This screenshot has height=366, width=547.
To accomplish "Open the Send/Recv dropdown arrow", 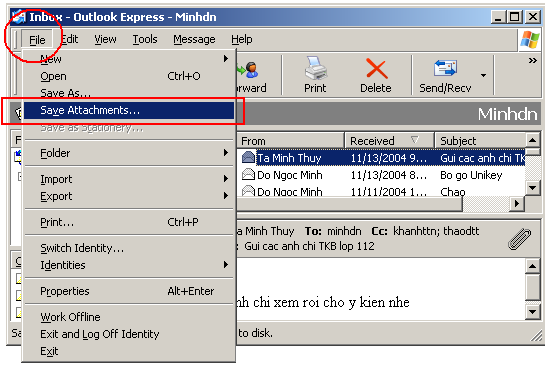I will 483,75.
